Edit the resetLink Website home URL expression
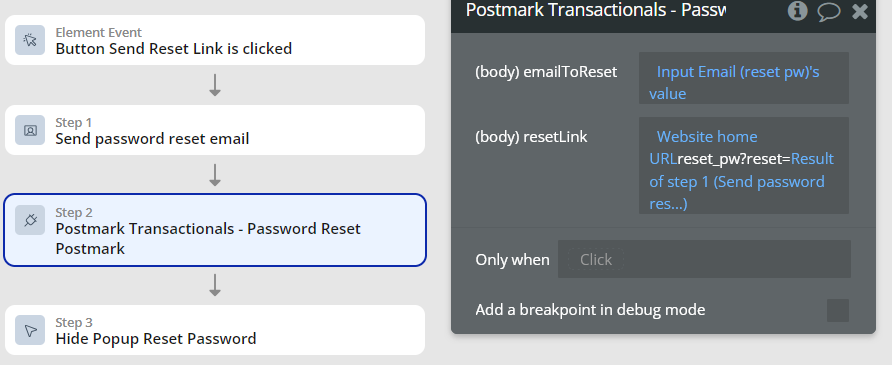 [744, 165]
